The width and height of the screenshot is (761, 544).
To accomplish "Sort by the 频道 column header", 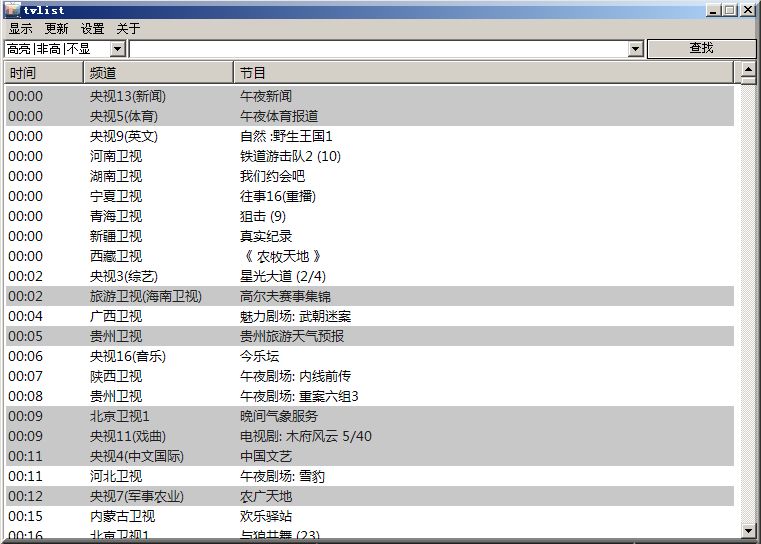I will pyautogui.click(x=158, y=73).
